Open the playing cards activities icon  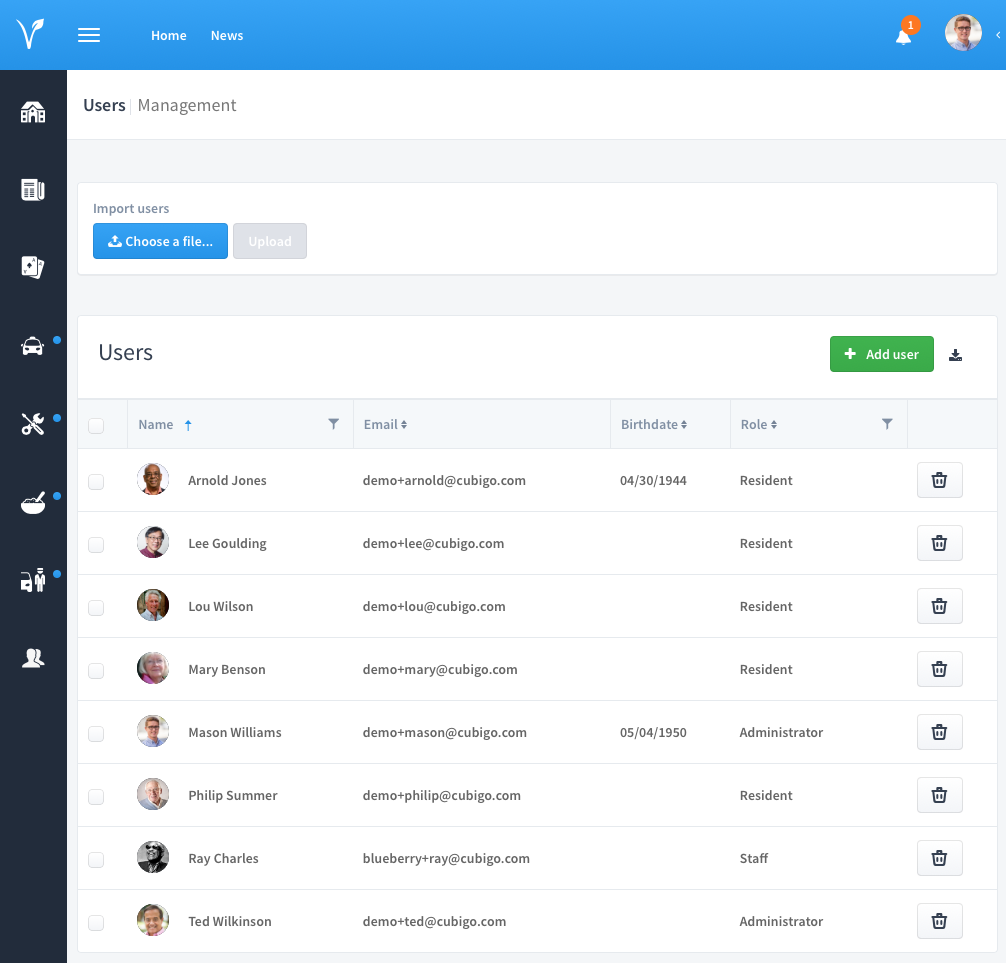(33, 267)
